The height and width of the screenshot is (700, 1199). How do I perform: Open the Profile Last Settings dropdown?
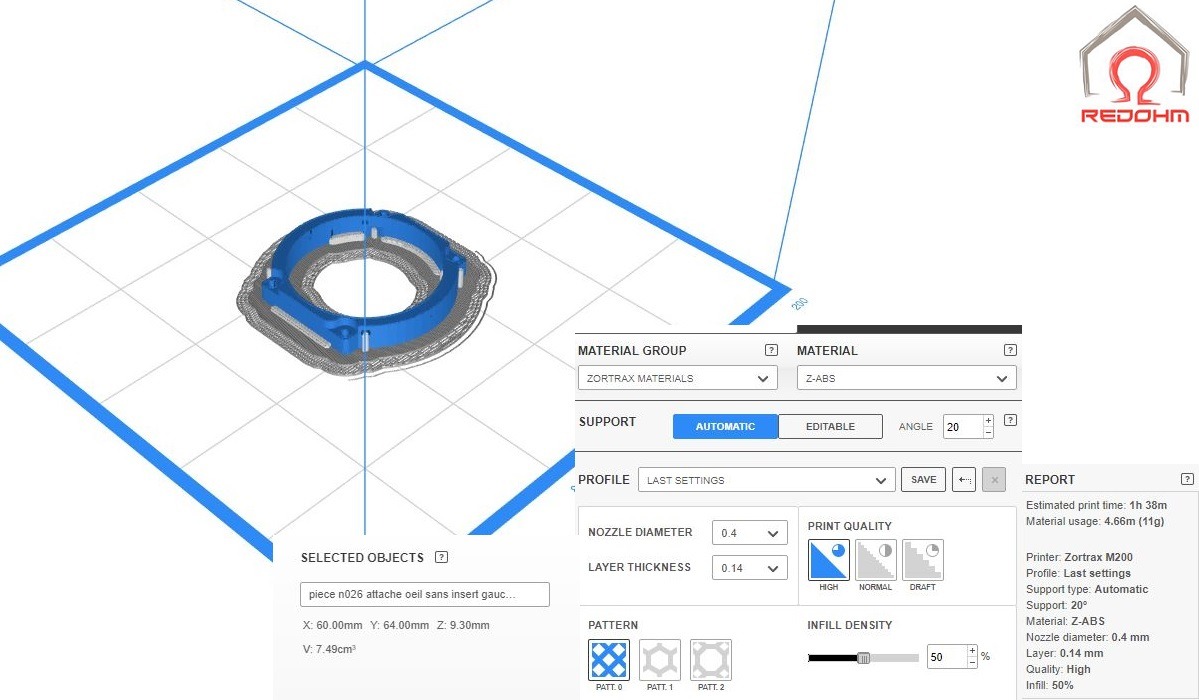[767, 480]
